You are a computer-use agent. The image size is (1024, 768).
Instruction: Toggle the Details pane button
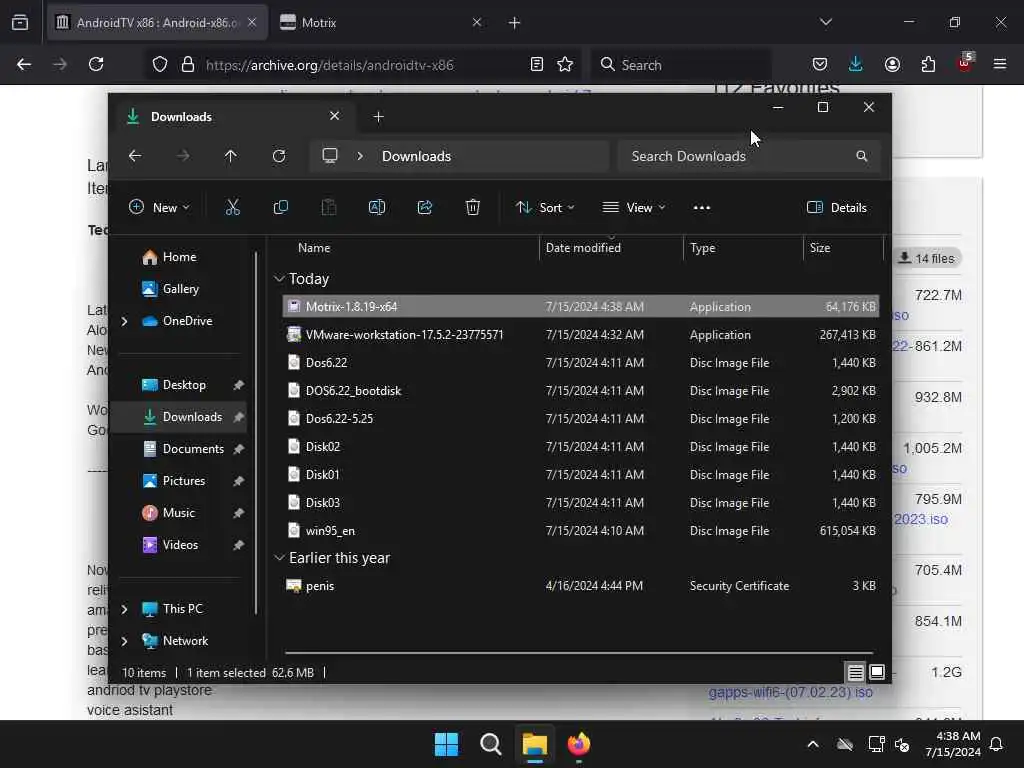tap(837, 208)
